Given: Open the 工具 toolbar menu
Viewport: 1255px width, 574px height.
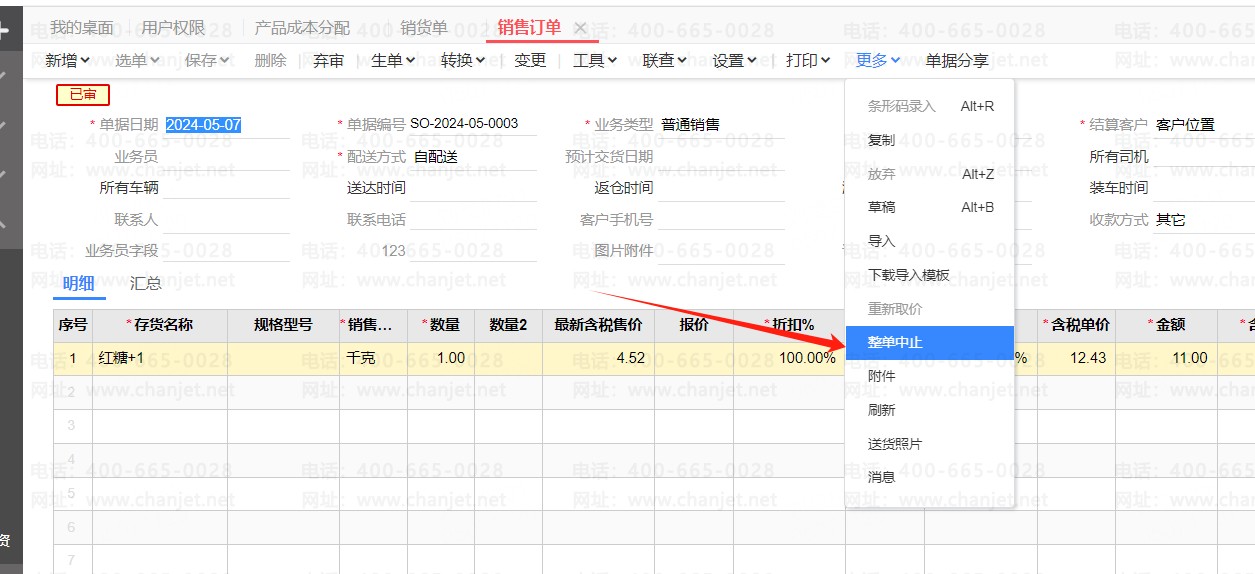Looking at the screenshot, I should (x=594, y=61).
